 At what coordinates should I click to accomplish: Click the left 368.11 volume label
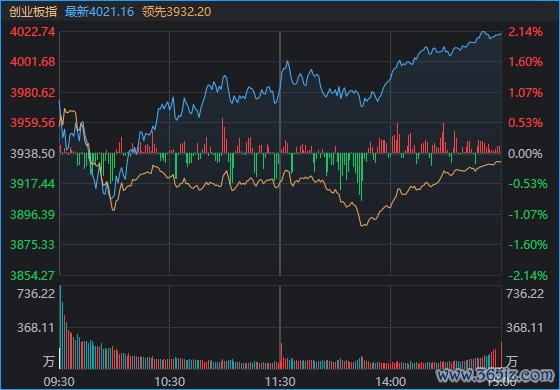[x=36, y=328]
